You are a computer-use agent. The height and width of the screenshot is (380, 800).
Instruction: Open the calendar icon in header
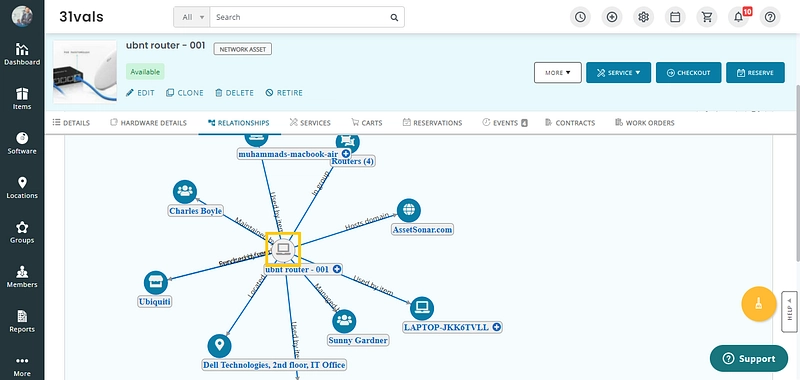[675, 17]
